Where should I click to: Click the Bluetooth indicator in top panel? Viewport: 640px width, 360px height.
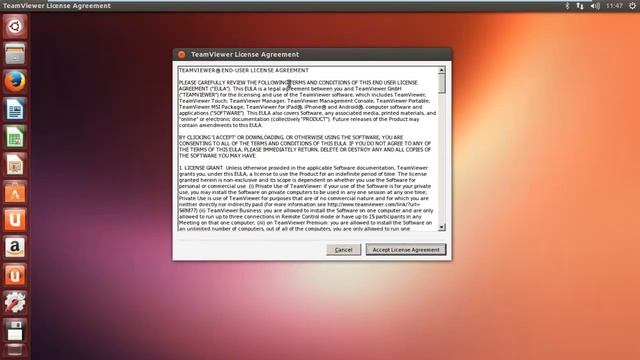[x=567, y=6]
